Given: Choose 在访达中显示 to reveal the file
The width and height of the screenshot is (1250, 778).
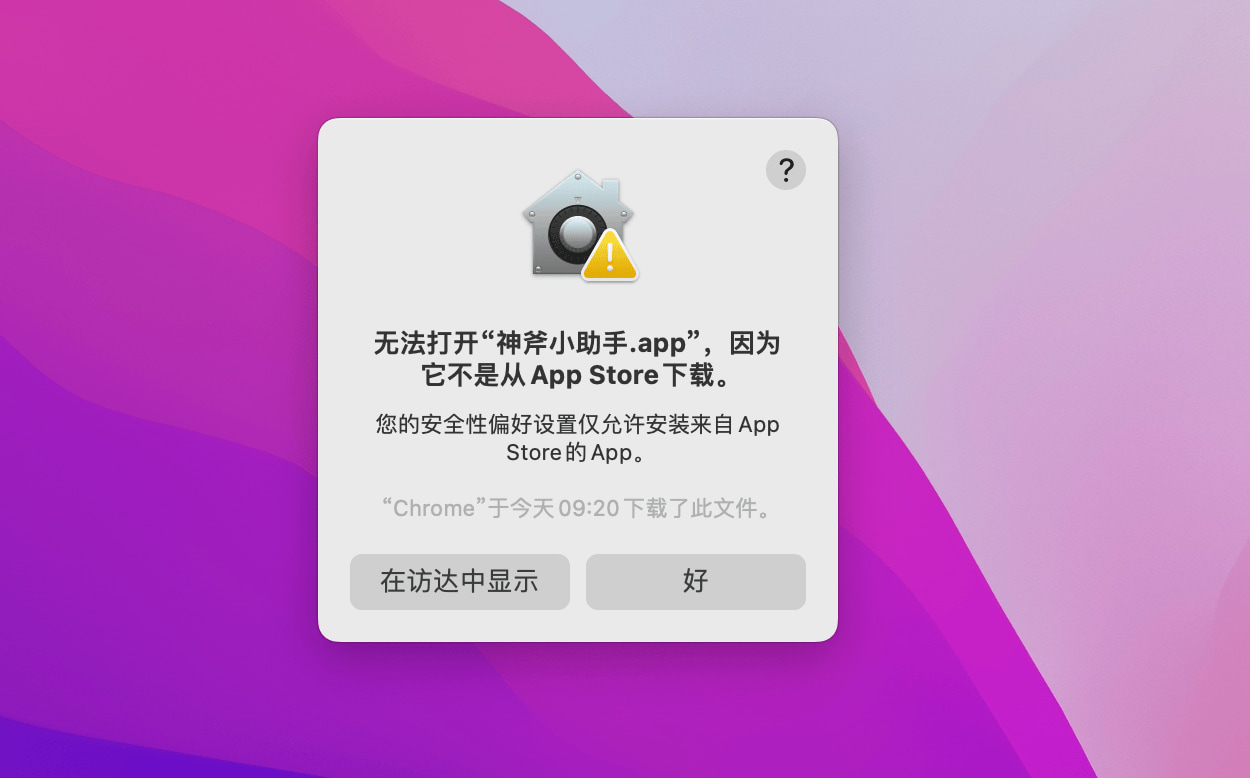Looking at the screenshot, I should click(x=460, y=582).
